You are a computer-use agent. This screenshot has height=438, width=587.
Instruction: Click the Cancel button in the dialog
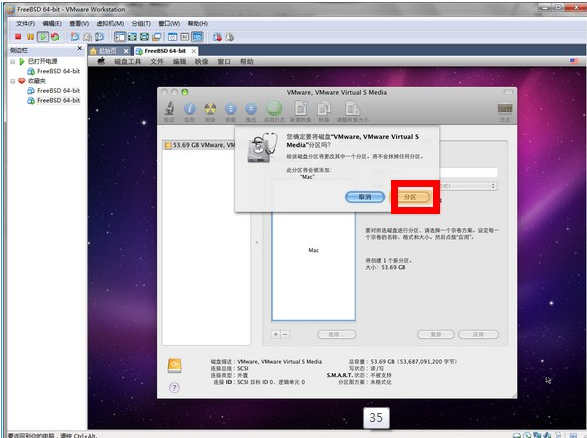[x=365, y=197]
